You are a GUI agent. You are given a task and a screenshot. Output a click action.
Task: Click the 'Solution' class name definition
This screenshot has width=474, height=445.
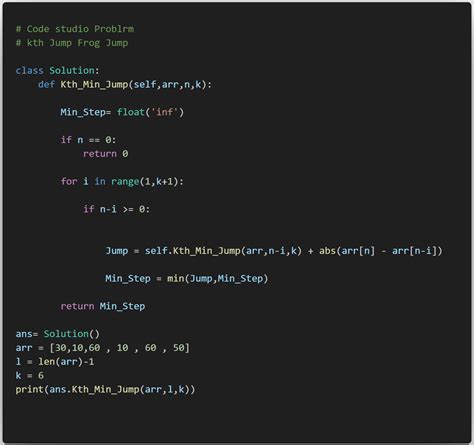point(72,71)
